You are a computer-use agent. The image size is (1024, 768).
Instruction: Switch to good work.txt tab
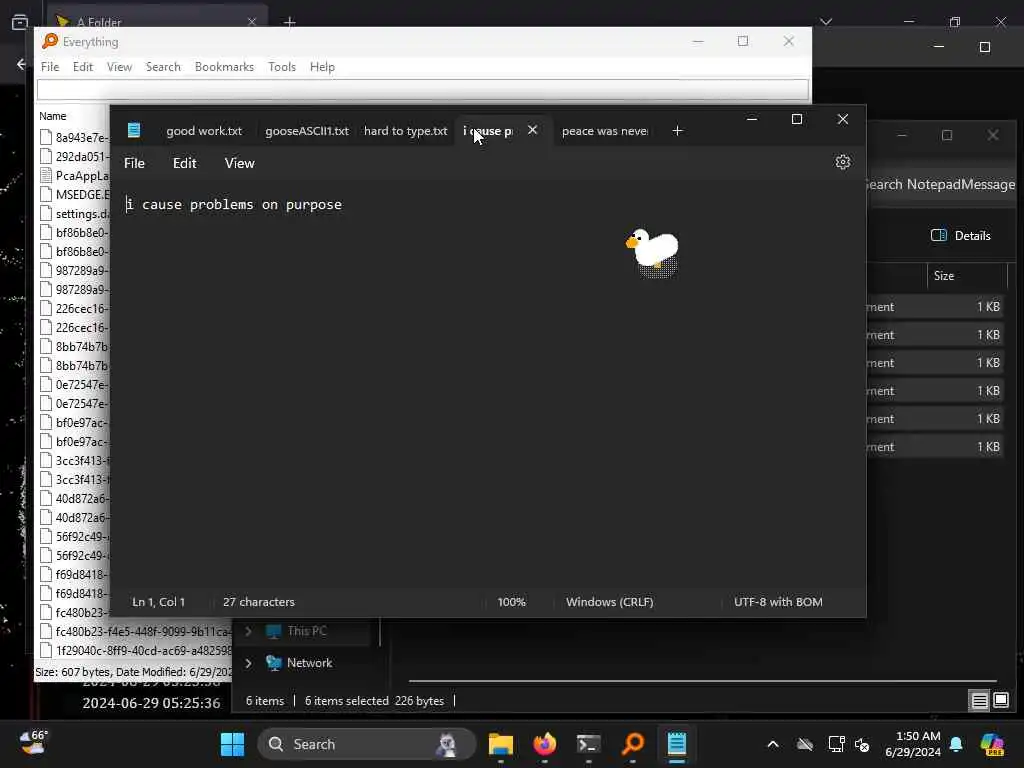204,131
